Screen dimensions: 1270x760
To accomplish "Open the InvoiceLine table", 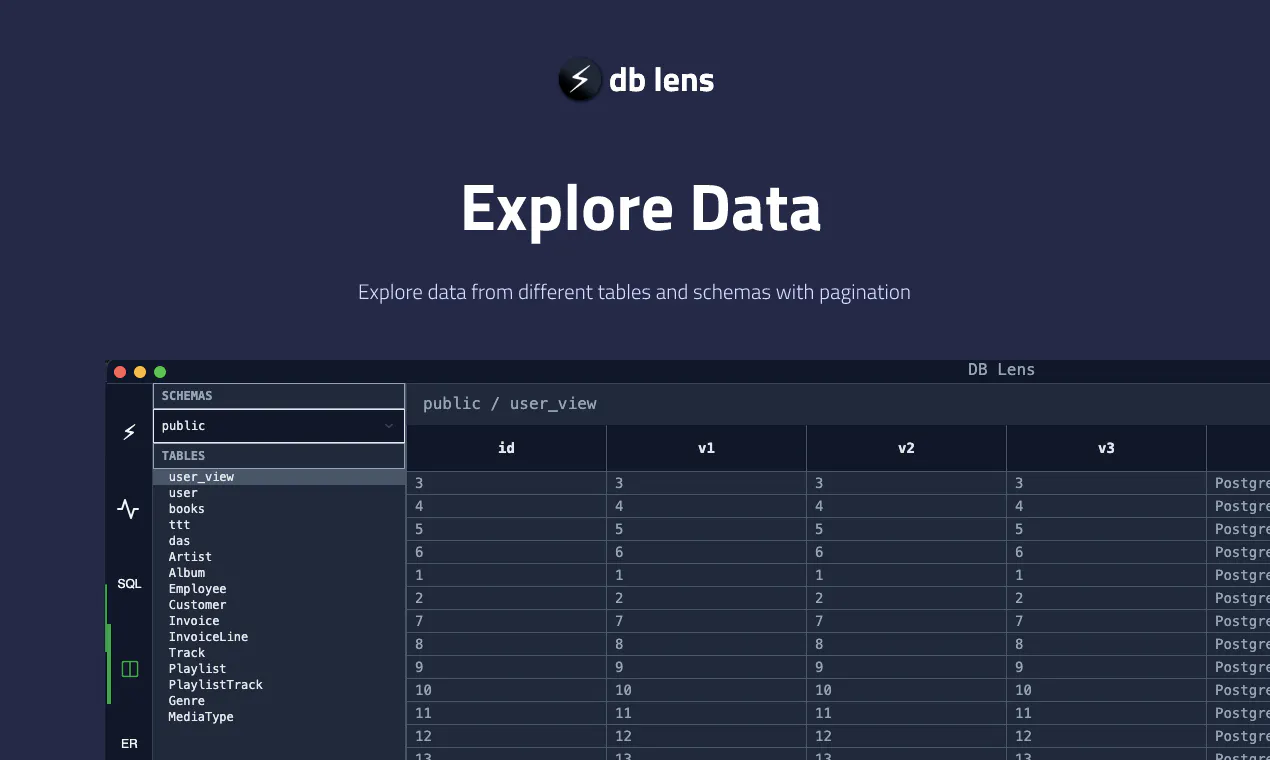I will [x=208, y=637].
